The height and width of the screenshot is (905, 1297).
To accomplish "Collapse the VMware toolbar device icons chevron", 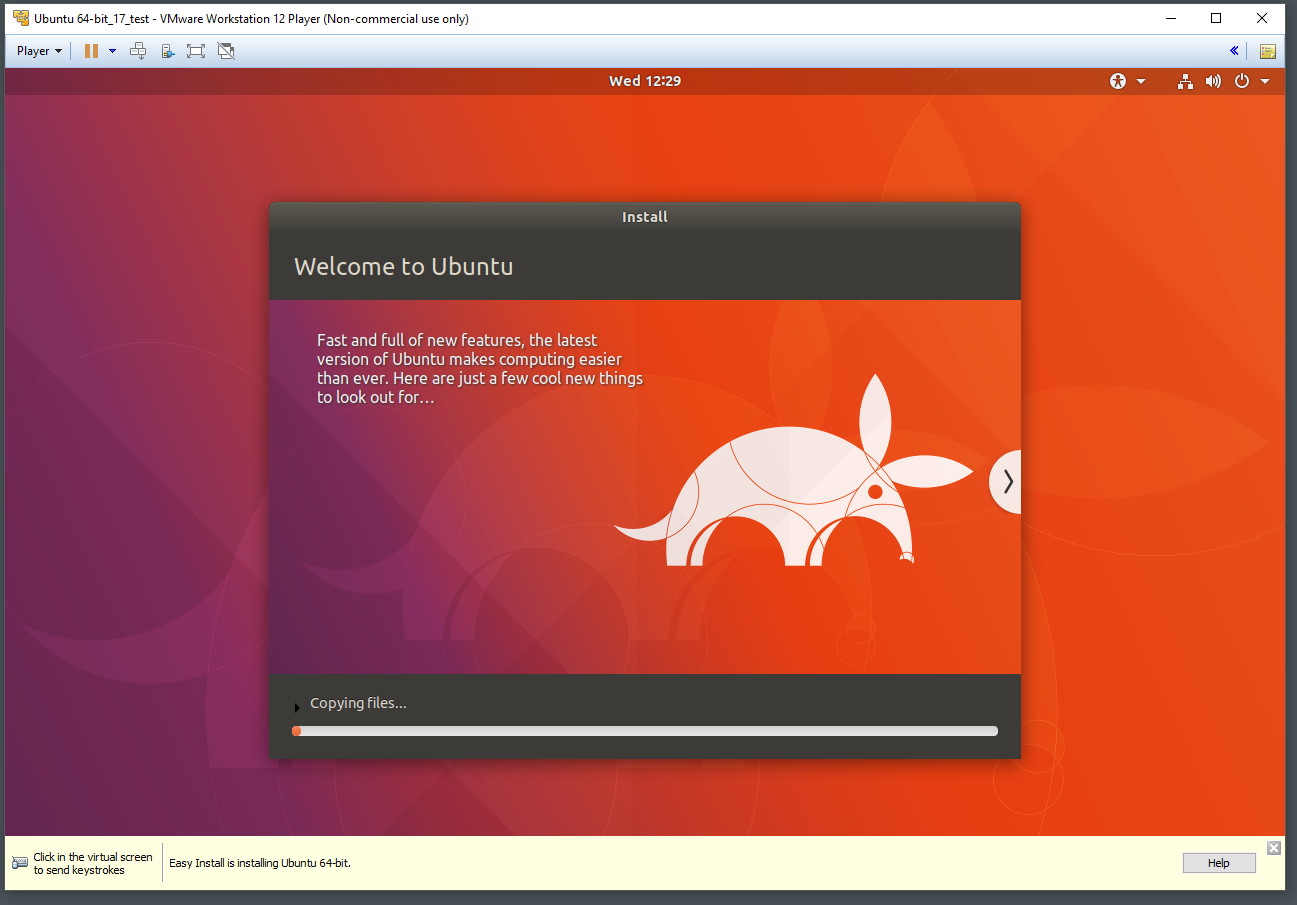I will (x=1234, y=51).
